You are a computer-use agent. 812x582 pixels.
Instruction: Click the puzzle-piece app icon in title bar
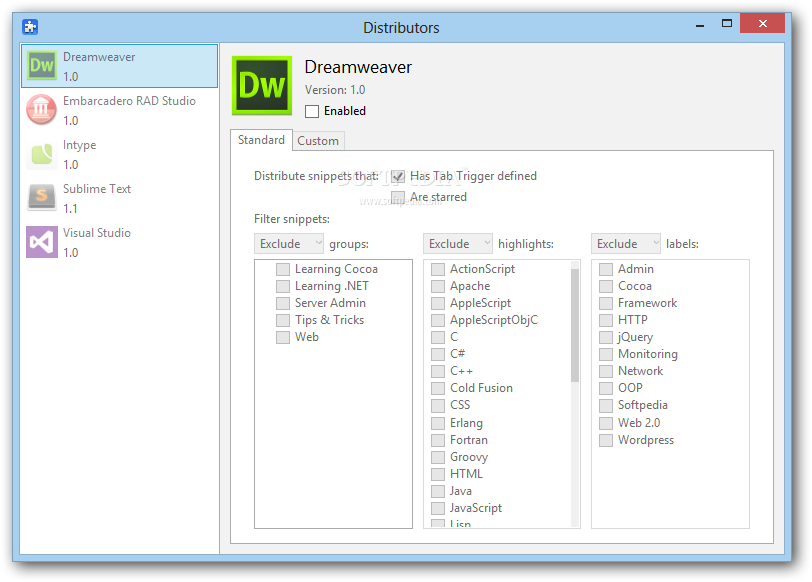(x=30, y=26)
